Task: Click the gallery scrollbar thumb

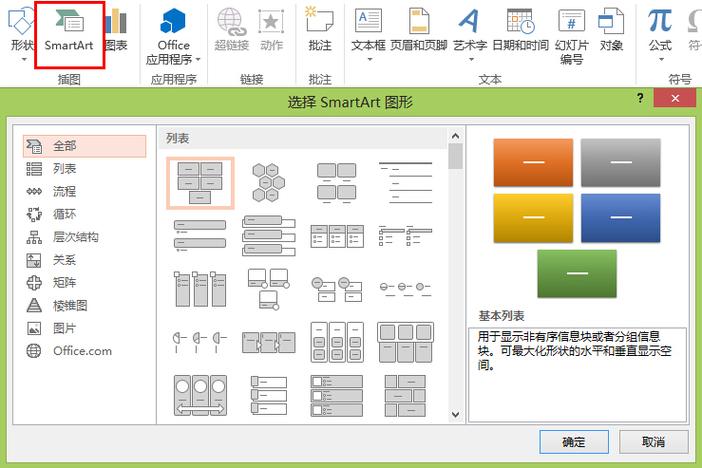Action: pos(455,156)
